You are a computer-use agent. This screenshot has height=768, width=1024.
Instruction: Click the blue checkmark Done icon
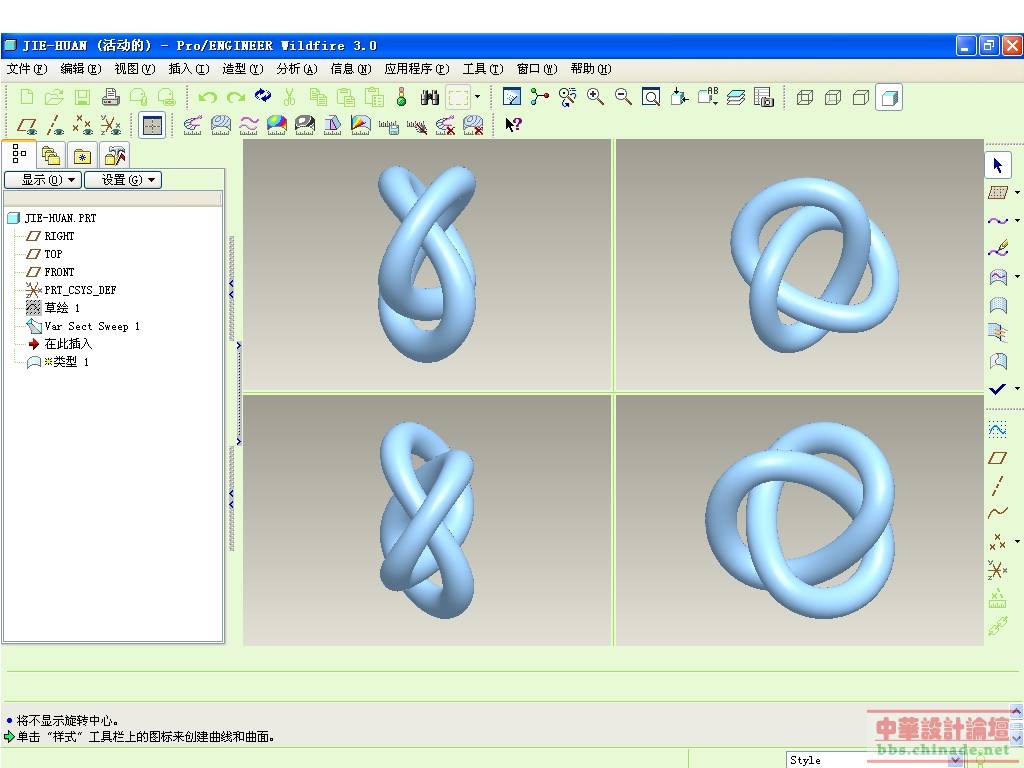[x=997, y=389]
